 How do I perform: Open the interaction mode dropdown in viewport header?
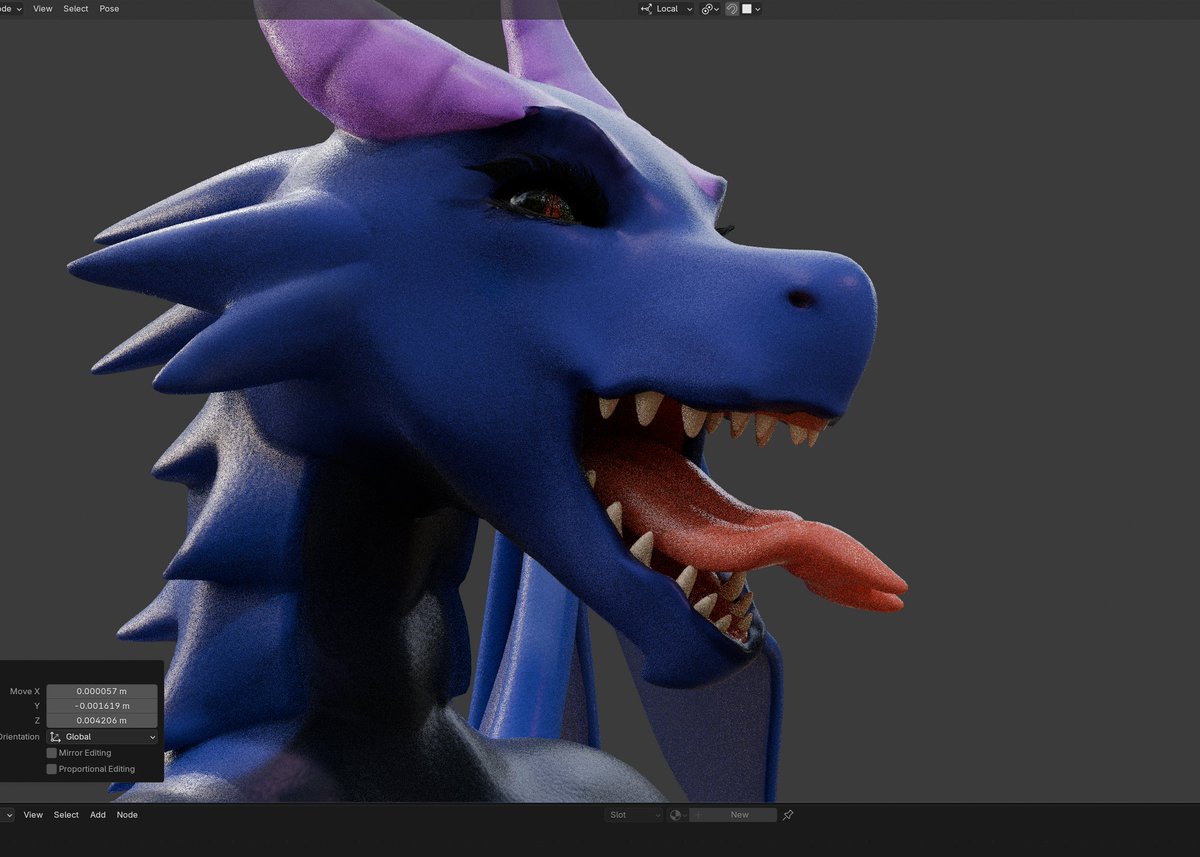coord(11,8)
